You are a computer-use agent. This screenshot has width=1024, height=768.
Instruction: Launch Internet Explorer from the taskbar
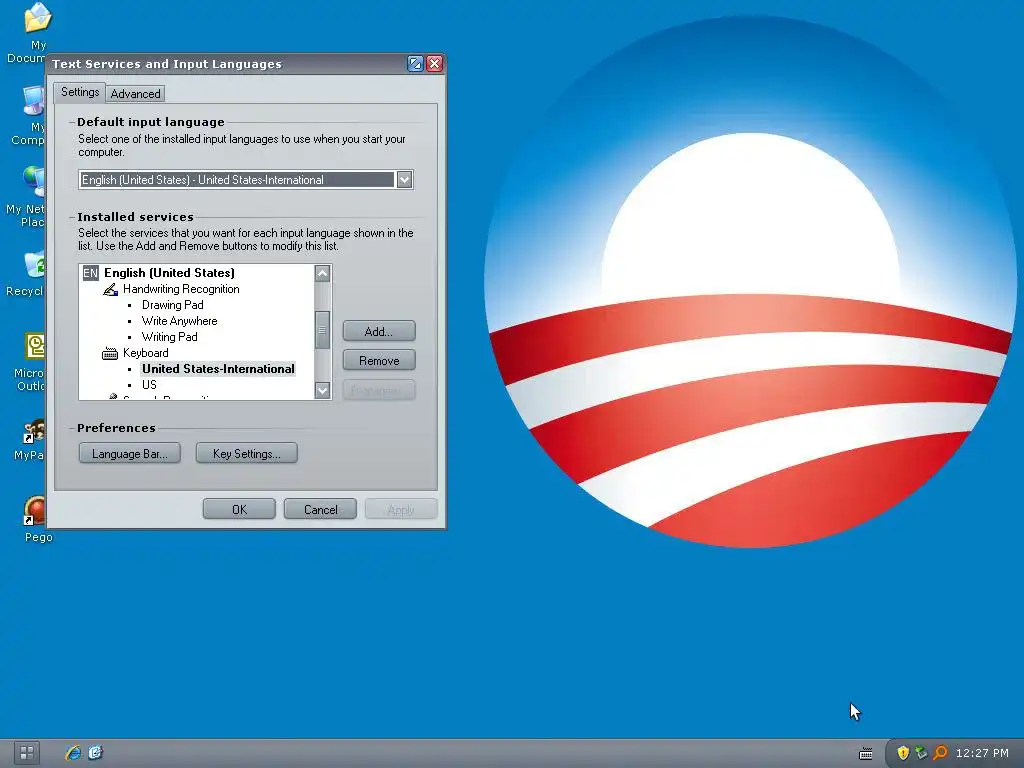[73, 753]
